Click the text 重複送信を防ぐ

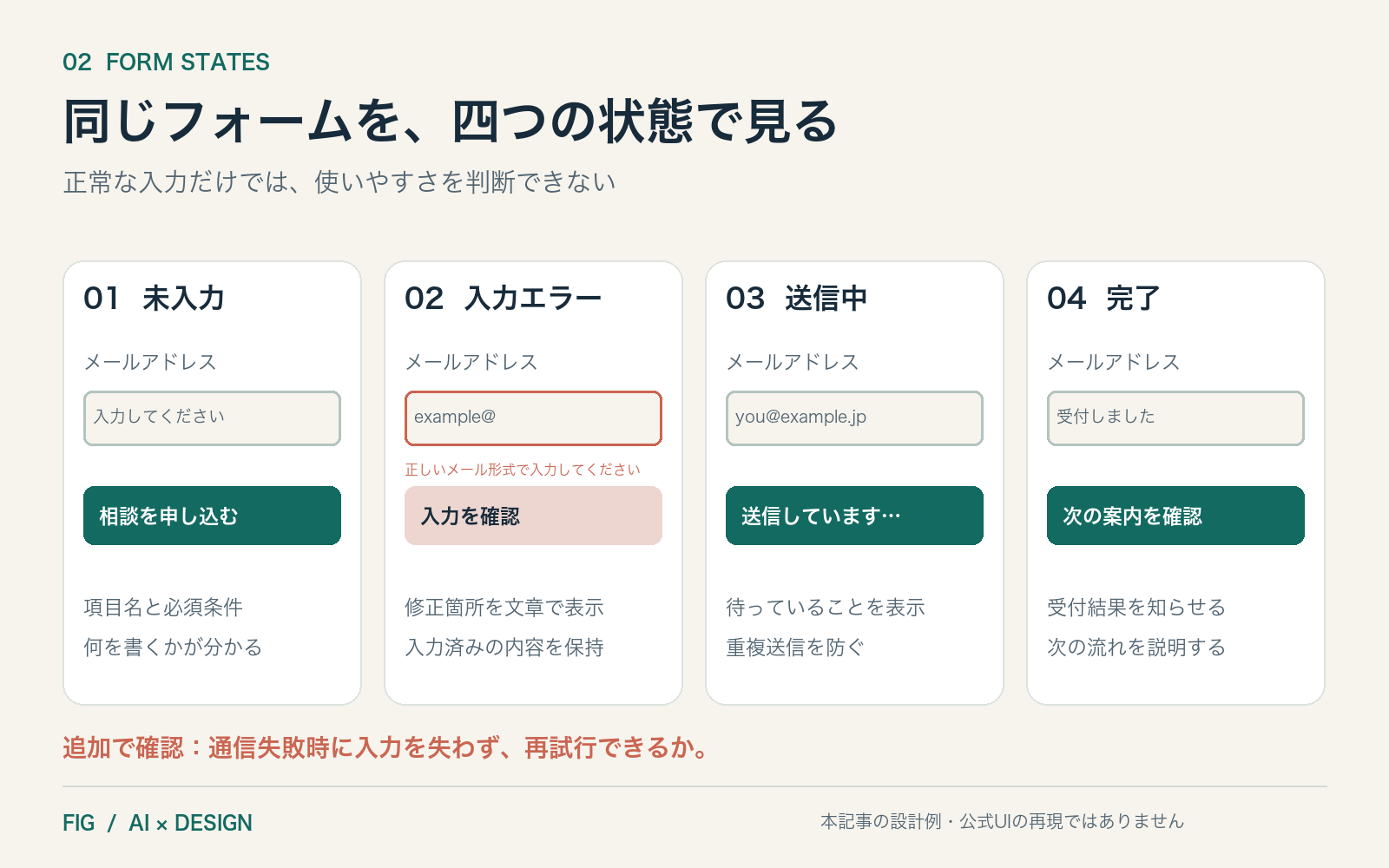click(x=795, y=648)
